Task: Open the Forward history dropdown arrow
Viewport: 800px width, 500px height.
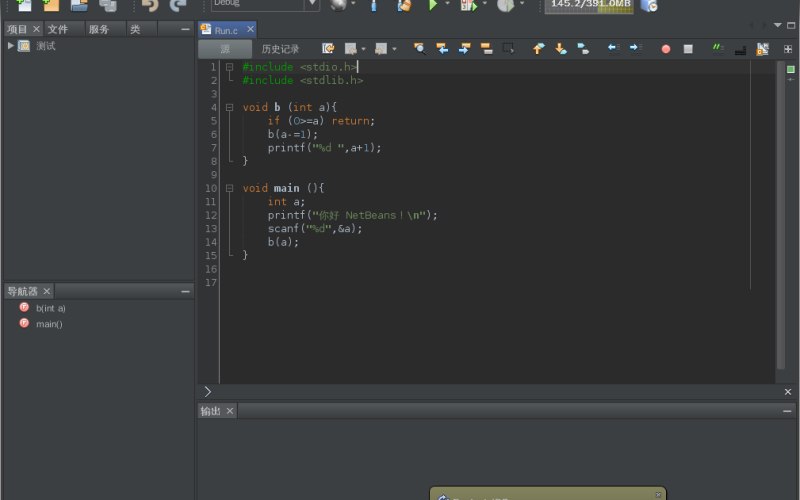Action: [394, 49]
